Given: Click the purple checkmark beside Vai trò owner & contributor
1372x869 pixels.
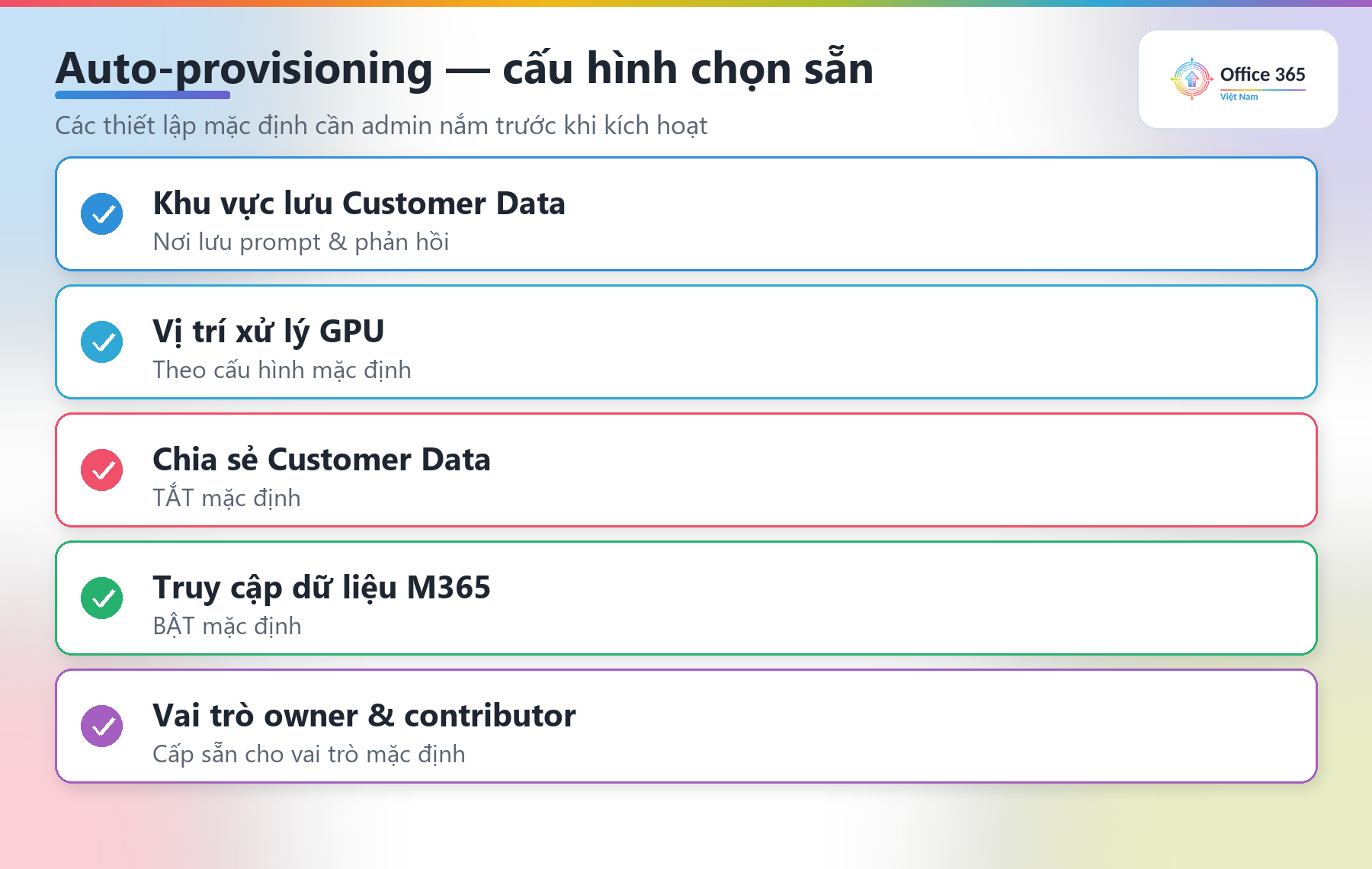Looking at the screenshot, I should (102, 726).
